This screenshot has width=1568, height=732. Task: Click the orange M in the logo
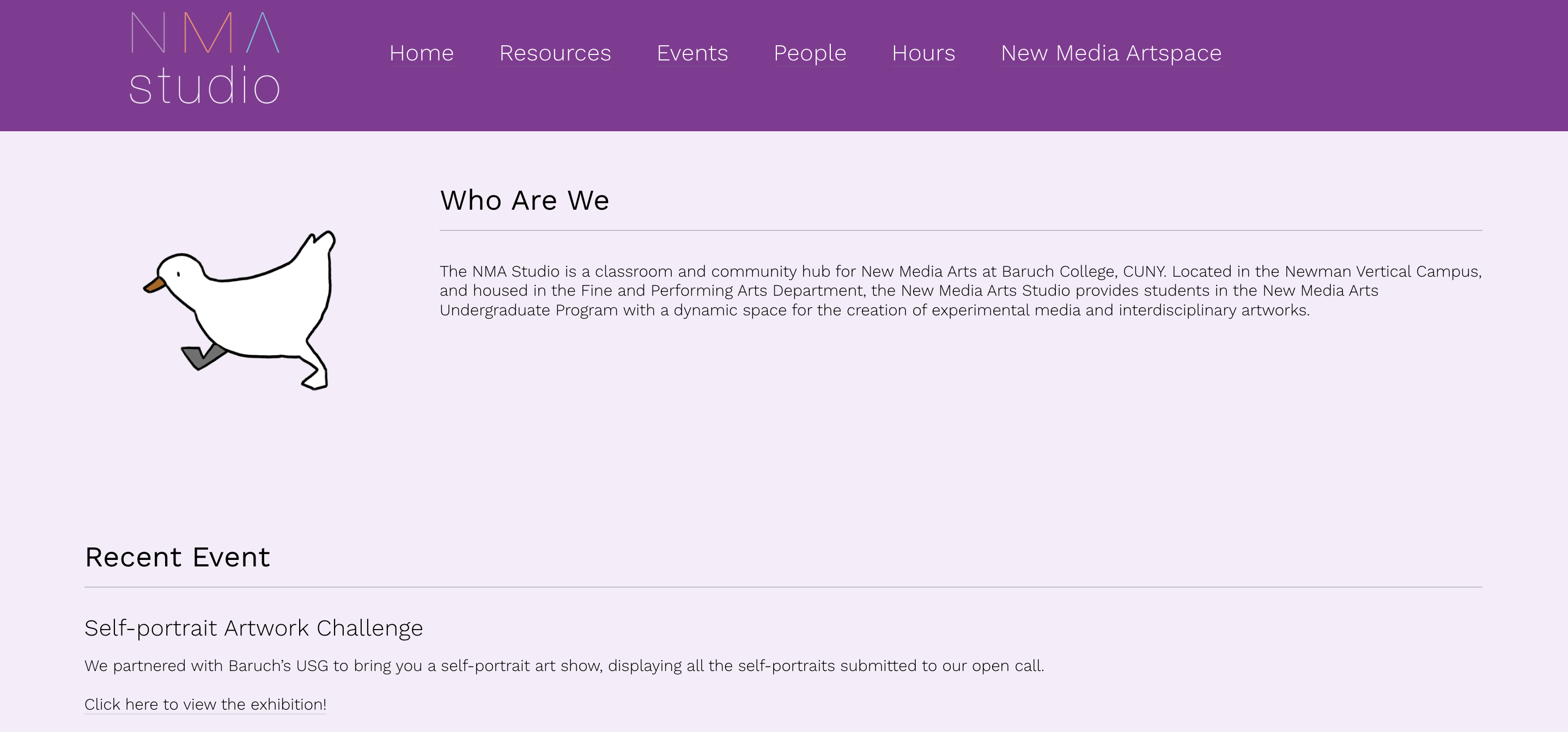(x=208, y=33)
